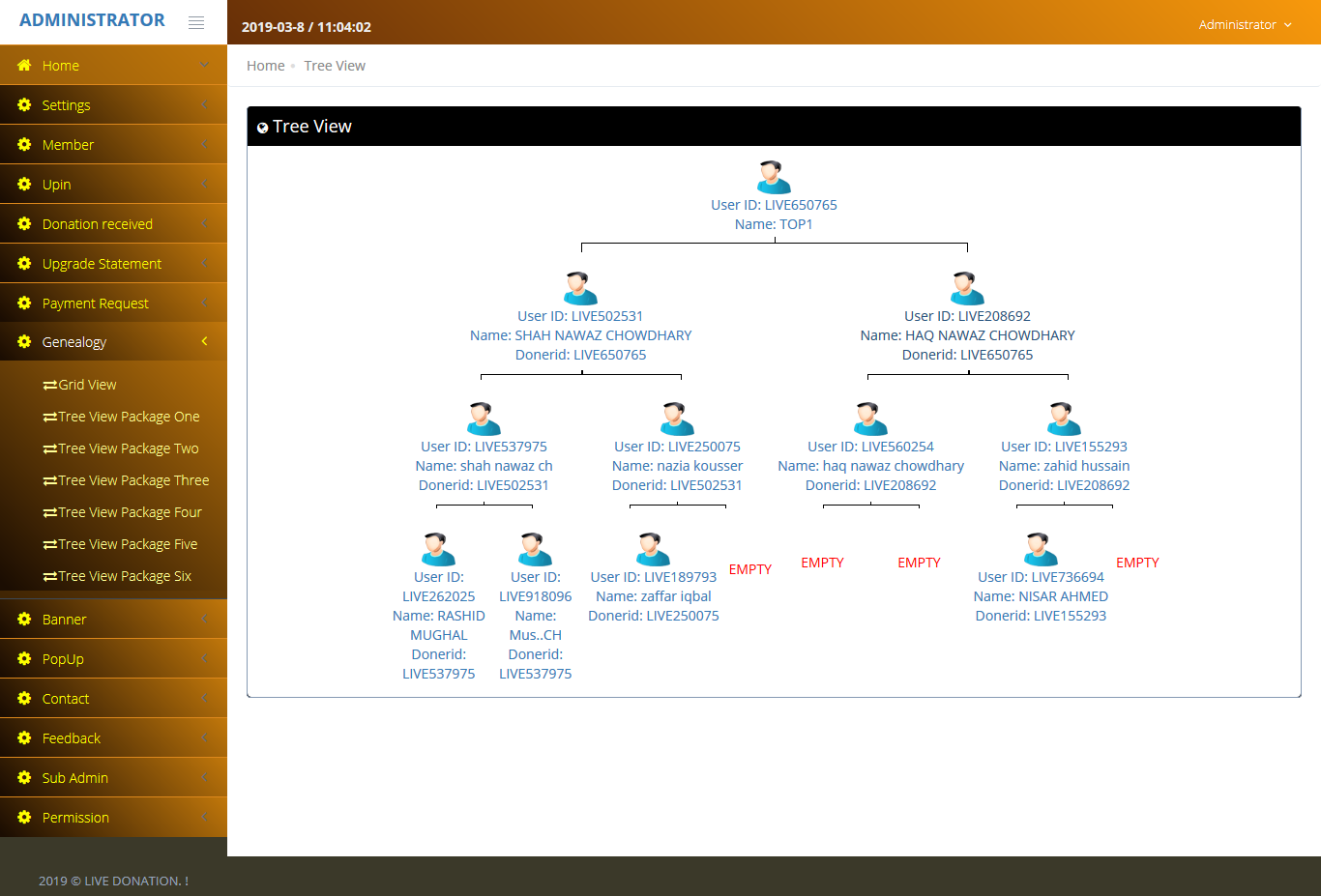Viewport: 1321px width, 896px height.
Task: Expand the Member submenu arrow
Action: [x=204, y=144]
